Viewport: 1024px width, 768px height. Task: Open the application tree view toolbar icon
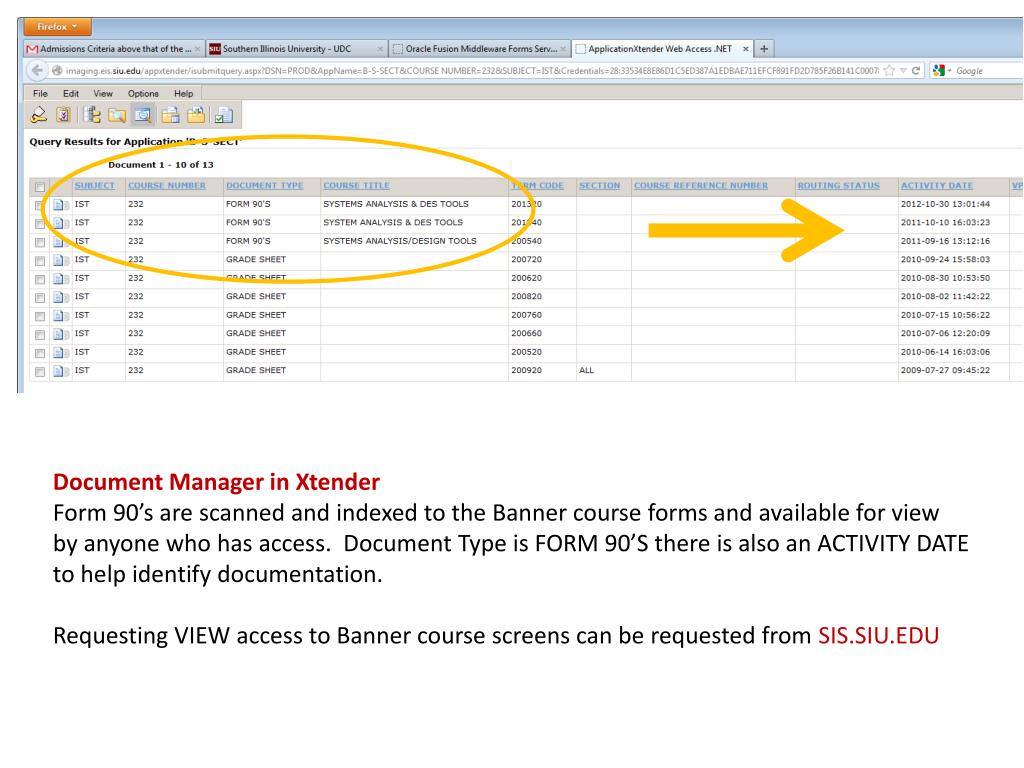click(92, 116)
